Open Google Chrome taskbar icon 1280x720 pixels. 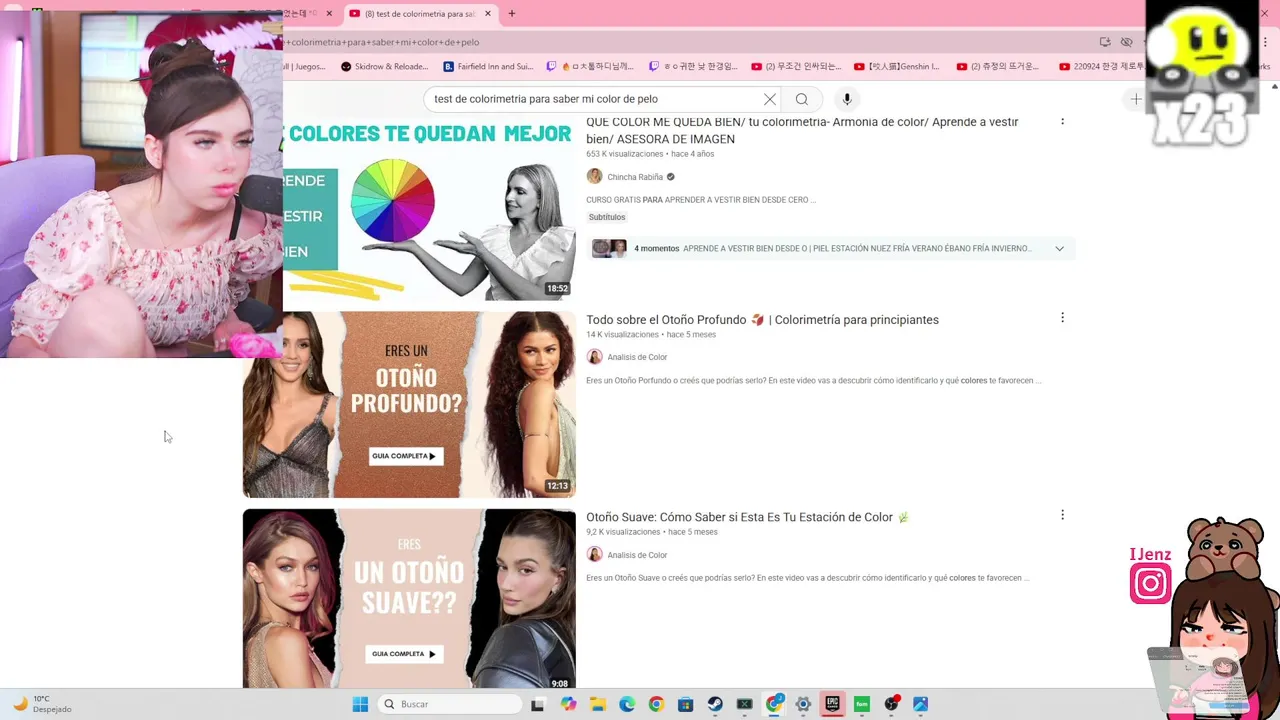click(x=656, y=704)
